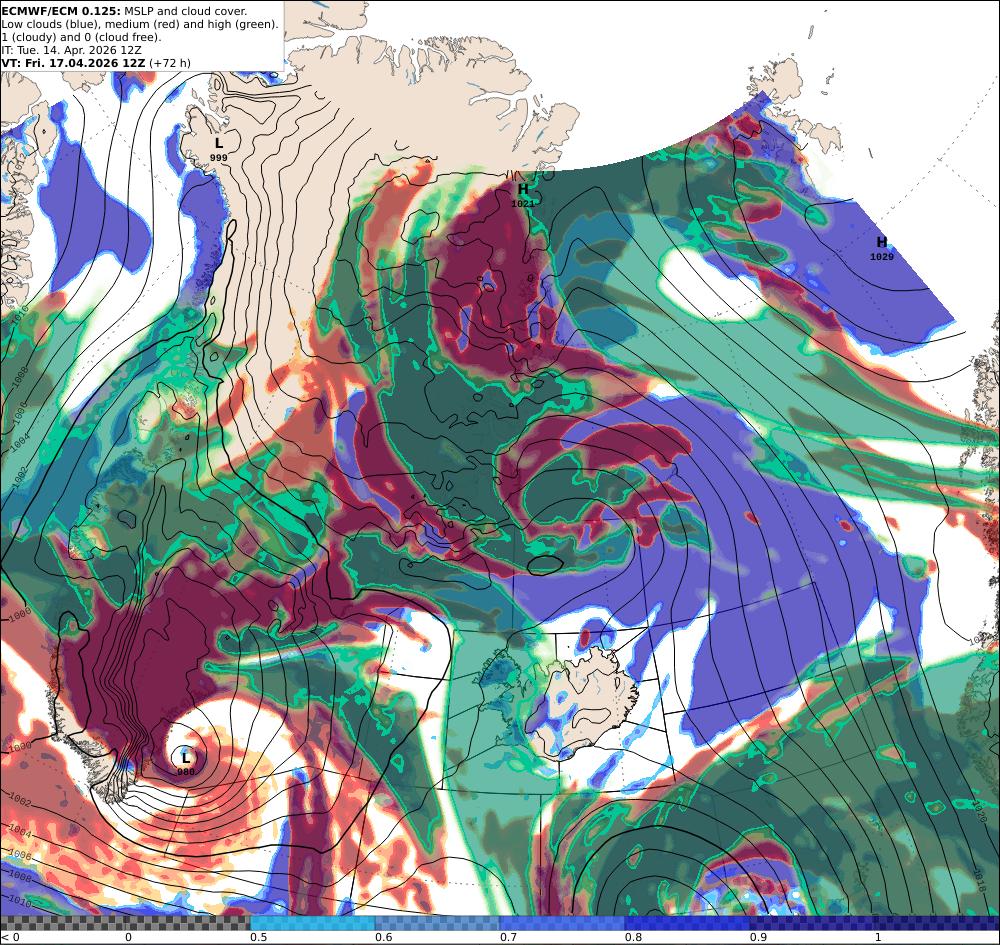Click the '(+72 h)' forecast lead time

pos(170,63)
